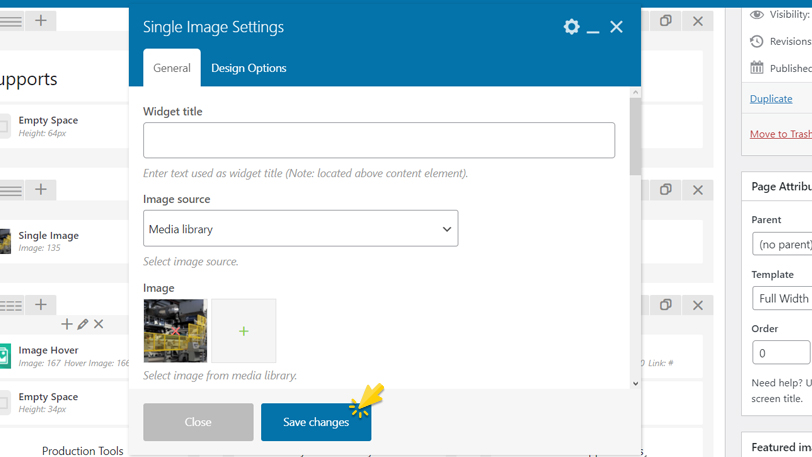Click the X icon beside the pencil
This screenshot has width=812, height=457.
coord(99,324)
